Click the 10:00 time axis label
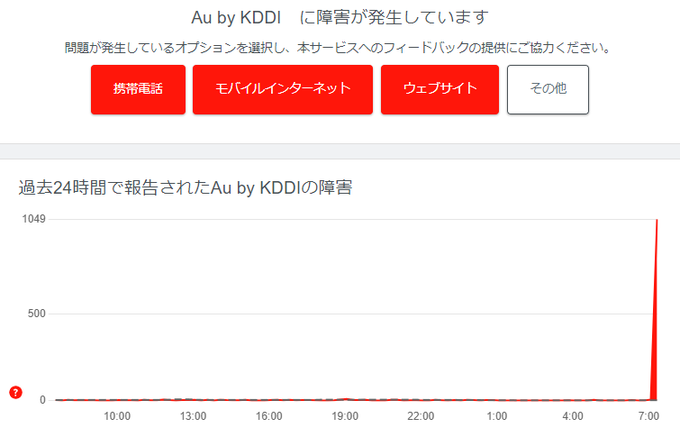This screenshot has height=446, width=680. pyautogui.click(x=117, y=416)
